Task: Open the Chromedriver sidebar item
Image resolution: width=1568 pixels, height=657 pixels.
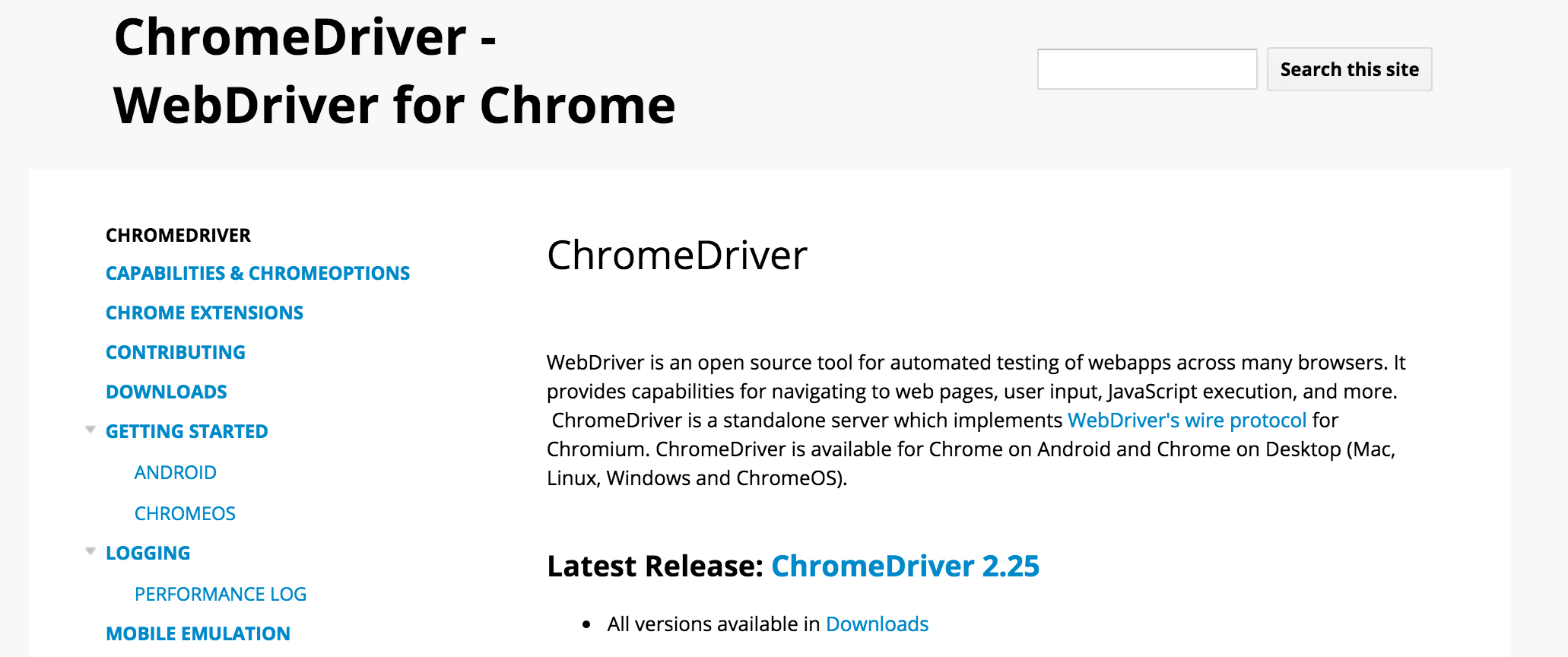Action: point(178,235)
